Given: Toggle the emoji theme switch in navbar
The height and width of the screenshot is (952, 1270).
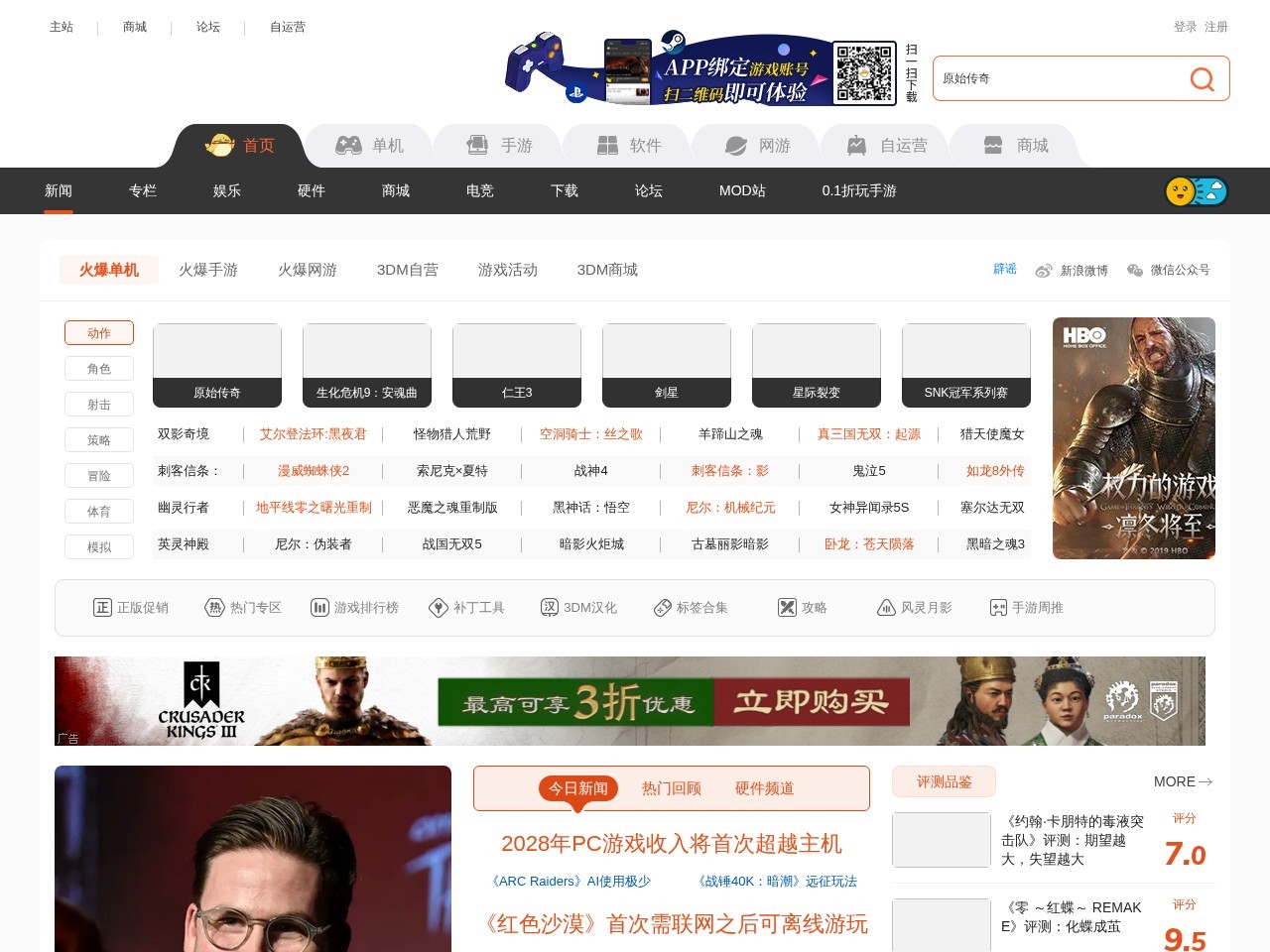Looking at the screenshot, I should click(x=1196, y=191).
